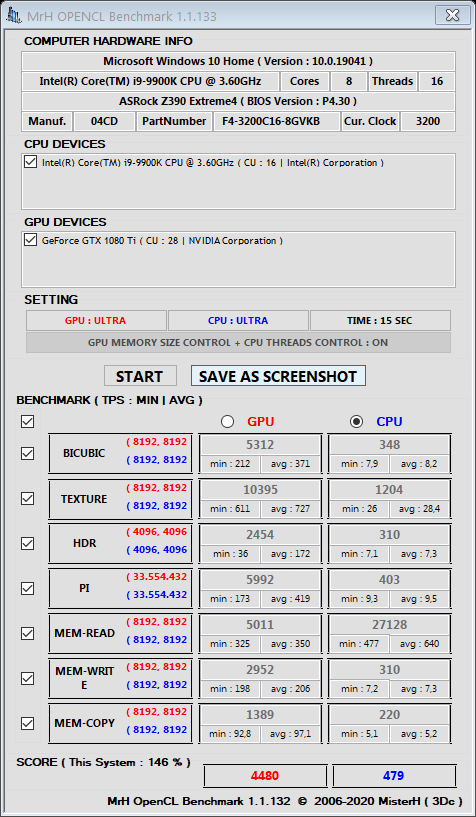476x817 pixels.
Task: Click the PI GPU score 5992
Action: (259, 579)
